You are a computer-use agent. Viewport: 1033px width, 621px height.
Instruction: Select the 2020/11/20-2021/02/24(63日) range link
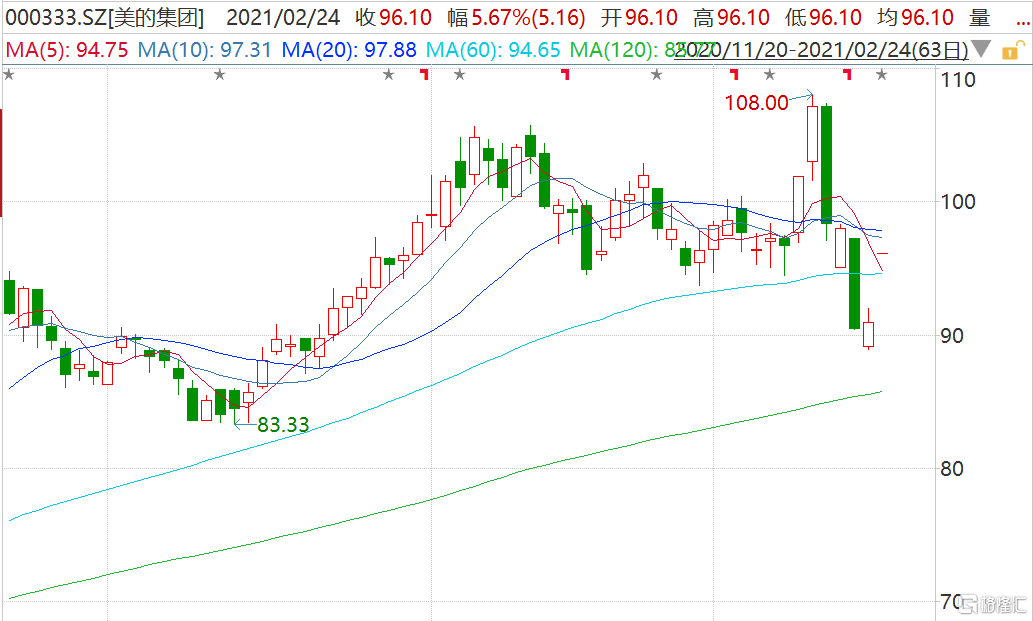point(822,50)
